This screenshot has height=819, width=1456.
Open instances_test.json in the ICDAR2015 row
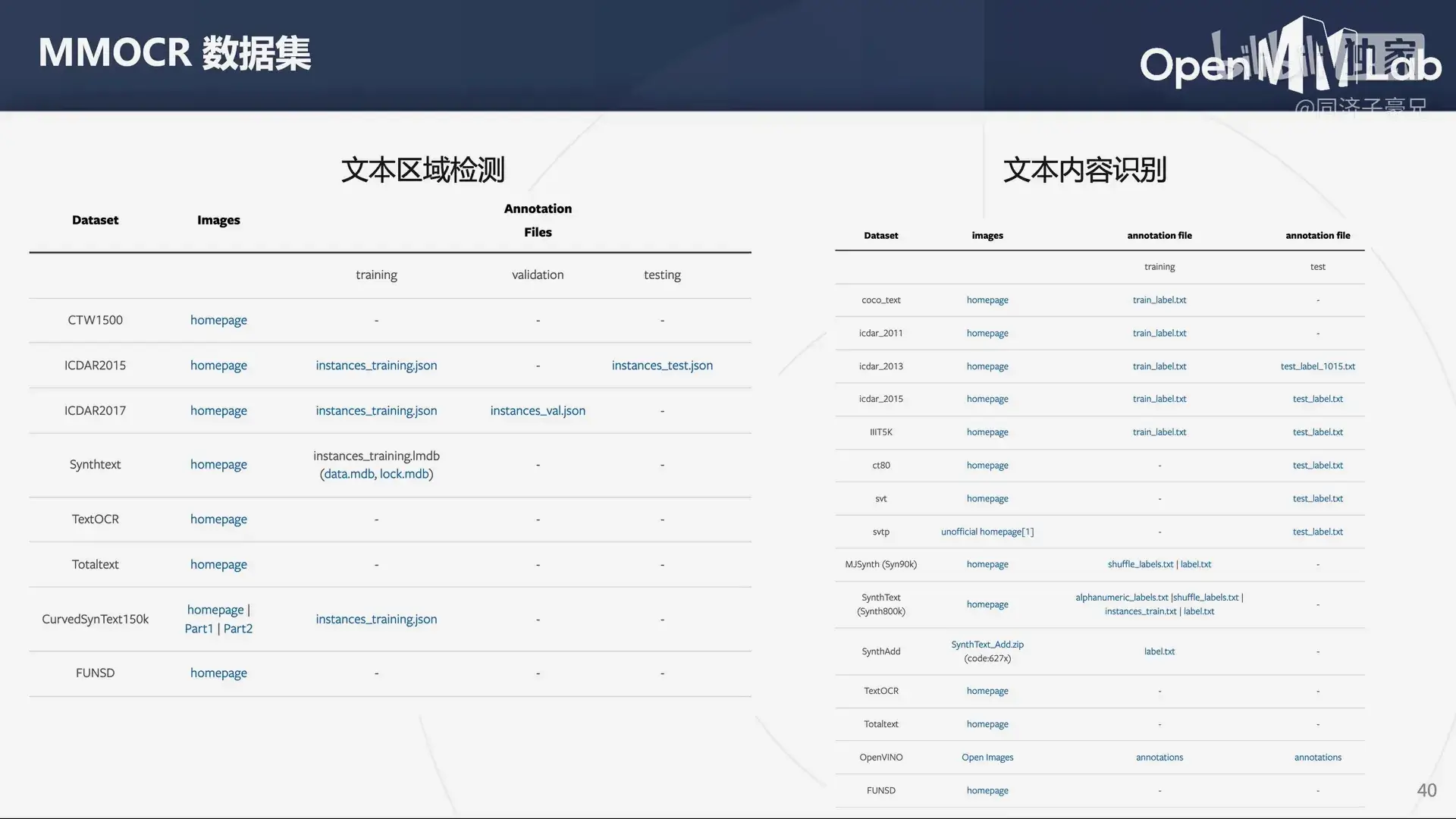662,366
